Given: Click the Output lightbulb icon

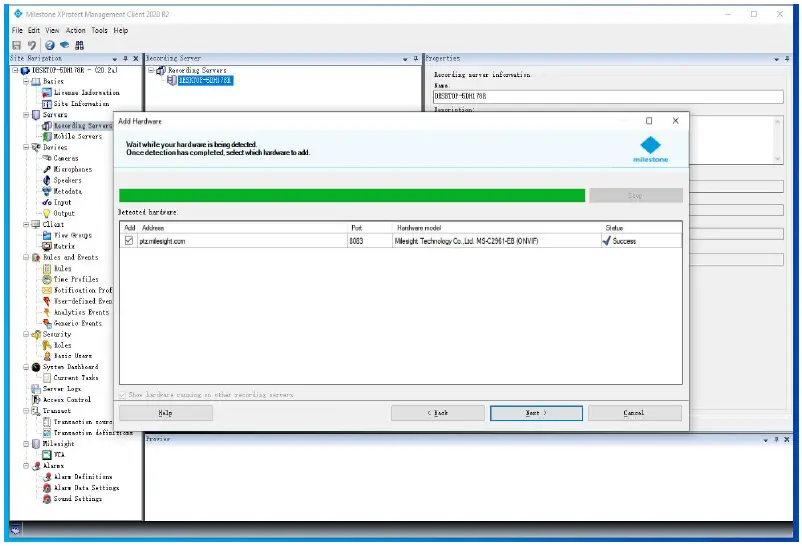Looking at the screenshot, I should 47,213.
